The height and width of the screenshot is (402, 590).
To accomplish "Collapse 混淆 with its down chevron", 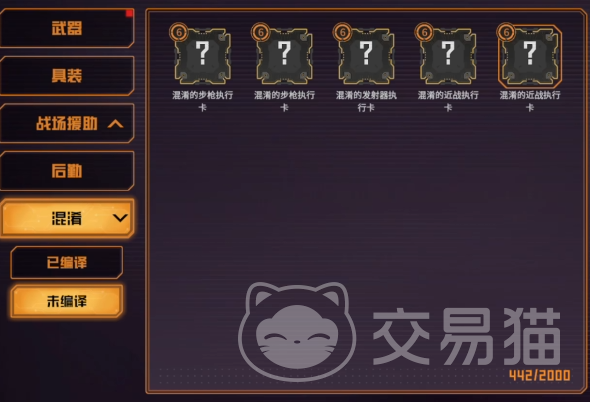I will click(x=120, y=218).
